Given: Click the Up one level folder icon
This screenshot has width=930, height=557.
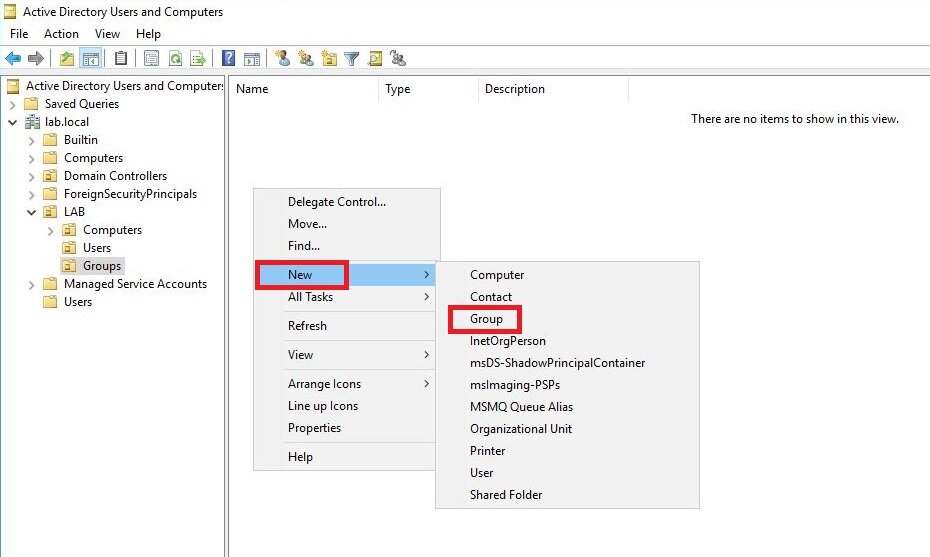Looking at the screenshot, I should coord(67,58).
